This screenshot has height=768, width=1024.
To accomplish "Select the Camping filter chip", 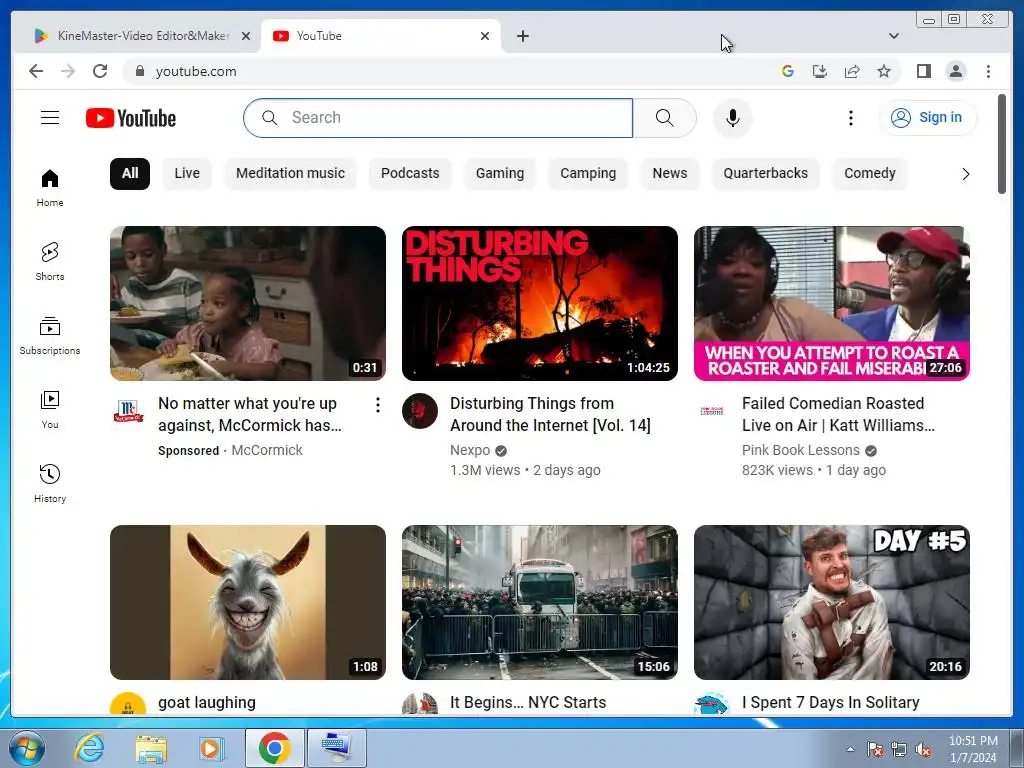I will [x=588, y=174].
